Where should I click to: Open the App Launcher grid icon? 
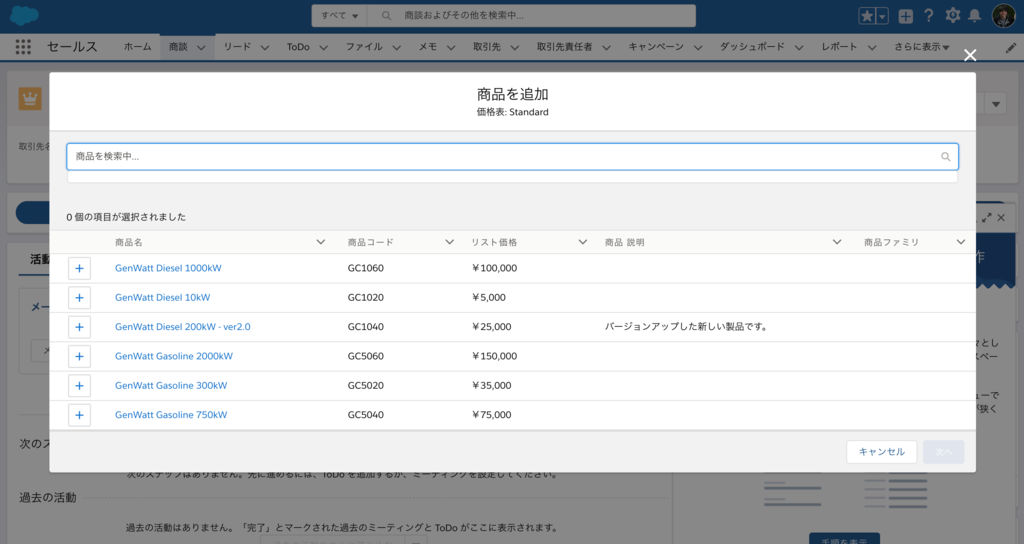coord(24,47)
